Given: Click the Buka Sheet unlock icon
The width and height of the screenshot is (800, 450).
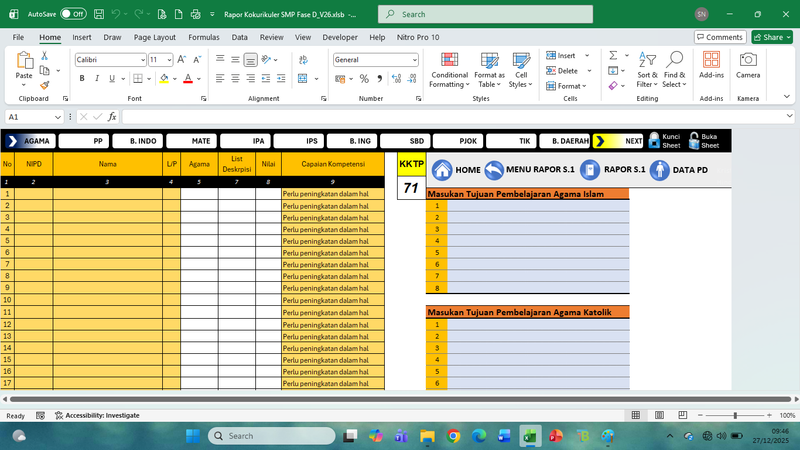Looking at the screenshot, I should coord(694,141).
